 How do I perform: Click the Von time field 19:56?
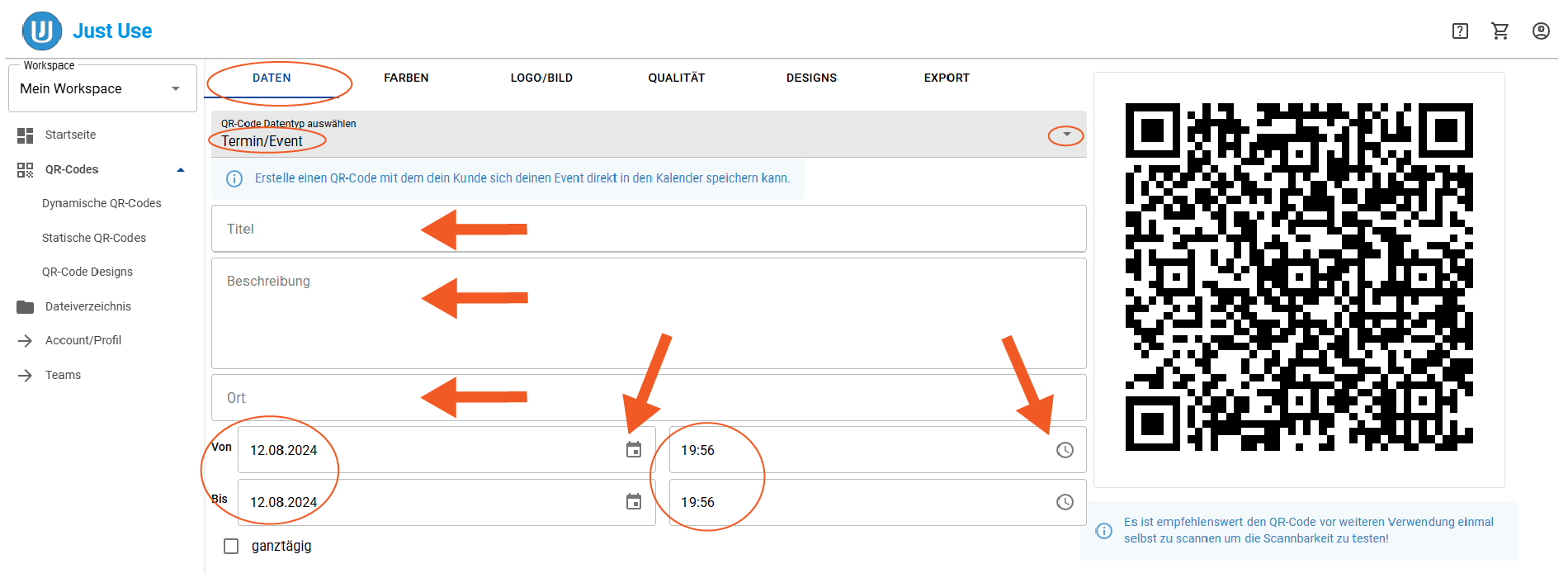point(877,450)
